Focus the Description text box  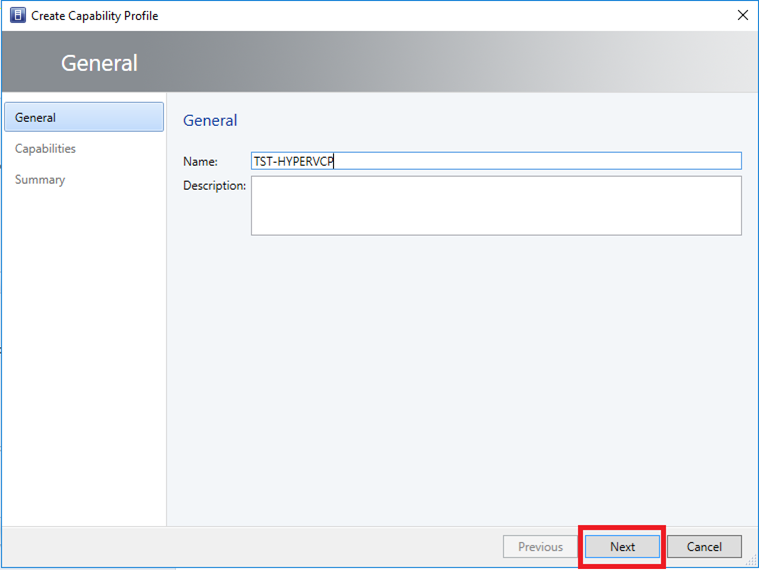point(496,206)
